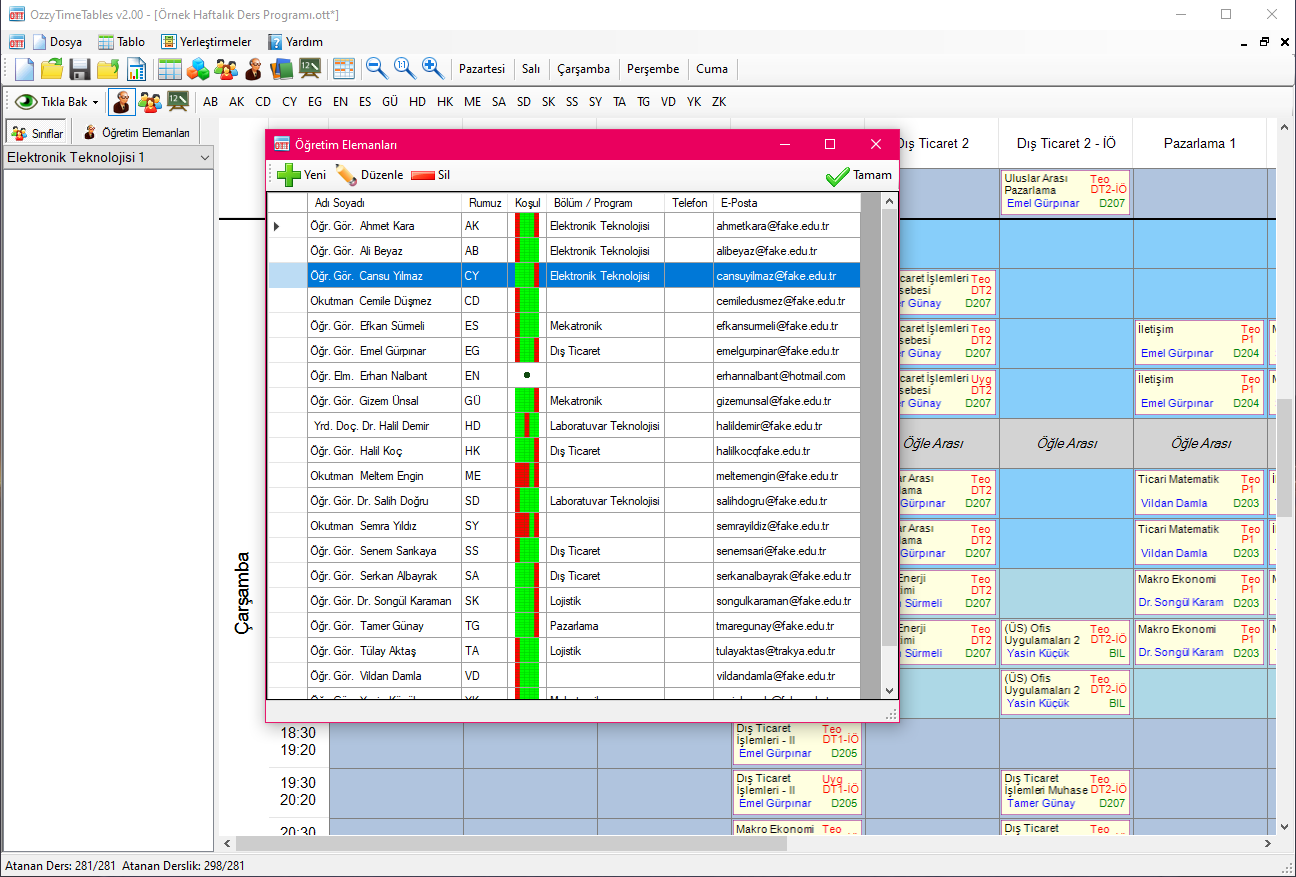
Task: Delete the selected instructor with Sil
Action: point(420,173)
